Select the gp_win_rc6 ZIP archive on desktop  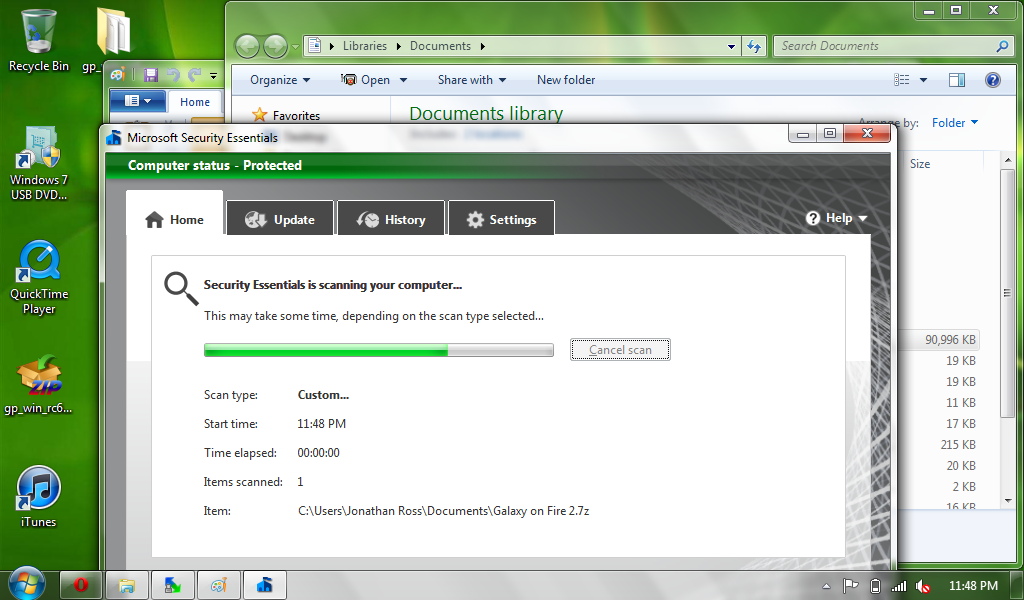coord(39,385)
